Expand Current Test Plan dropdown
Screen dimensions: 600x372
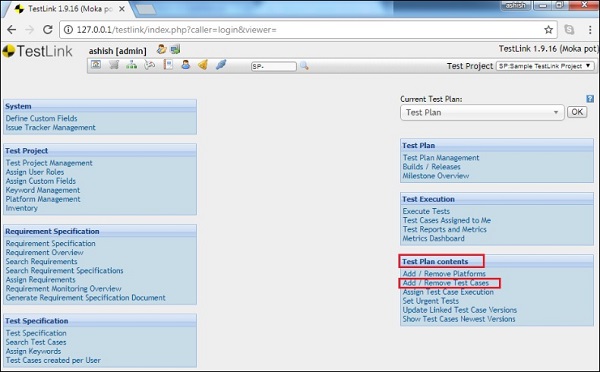tap(482, 113)
